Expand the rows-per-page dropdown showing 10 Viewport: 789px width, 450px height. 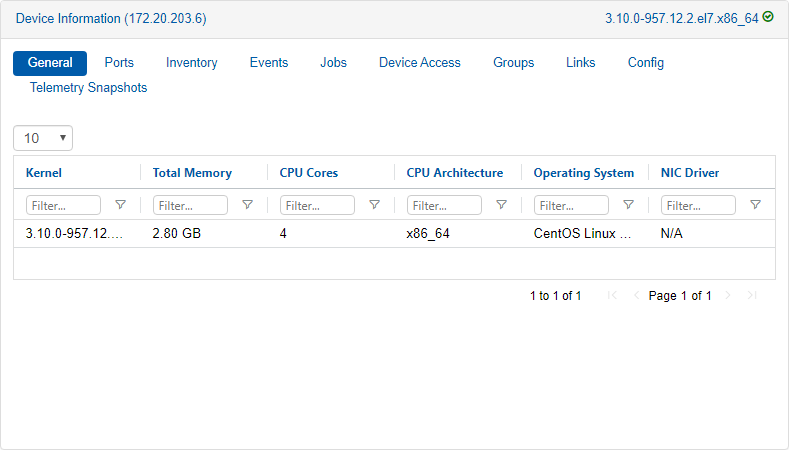click(43, 138)
